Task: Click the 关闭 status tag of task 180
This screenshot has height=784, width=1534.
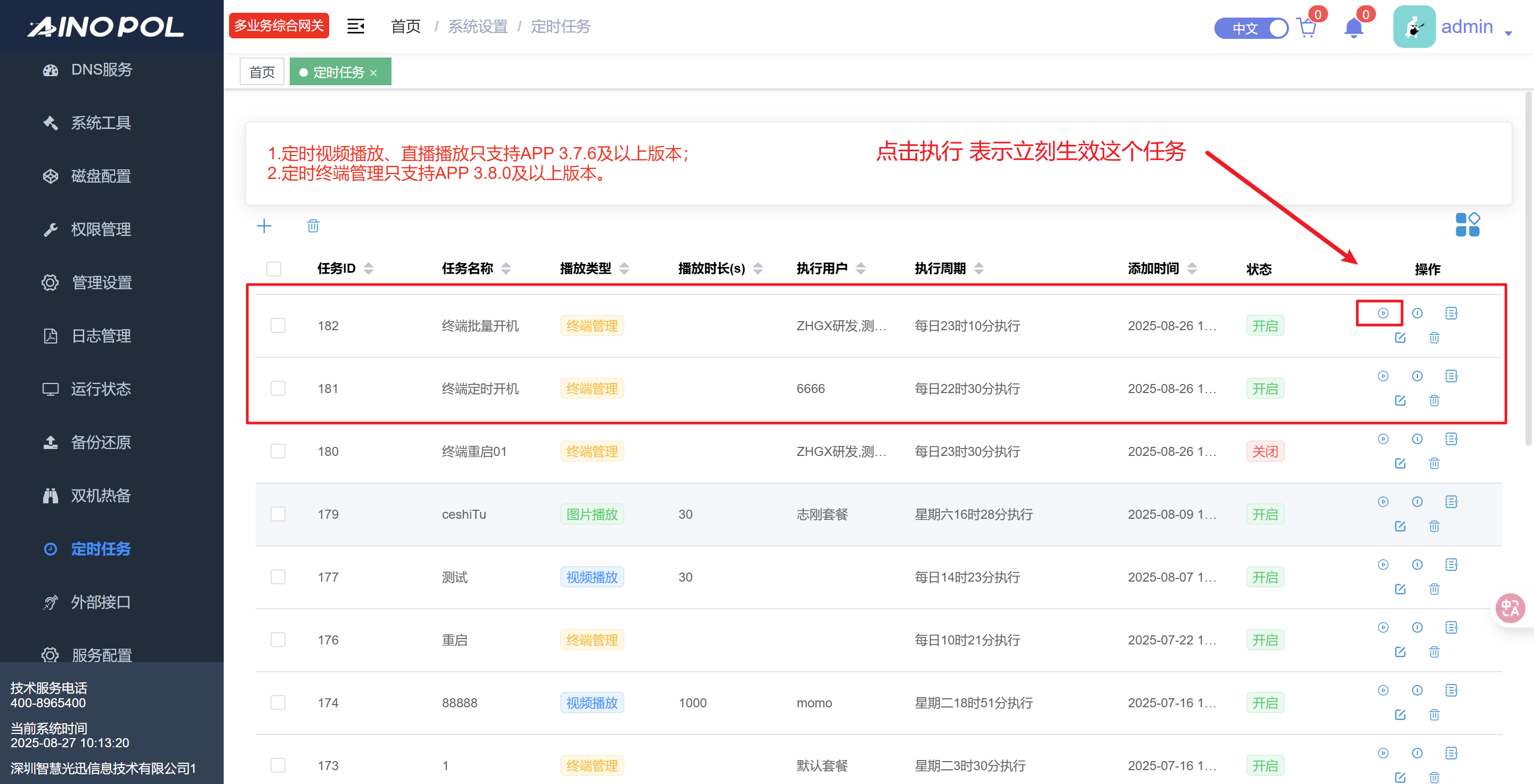Action: (1265, 452)
